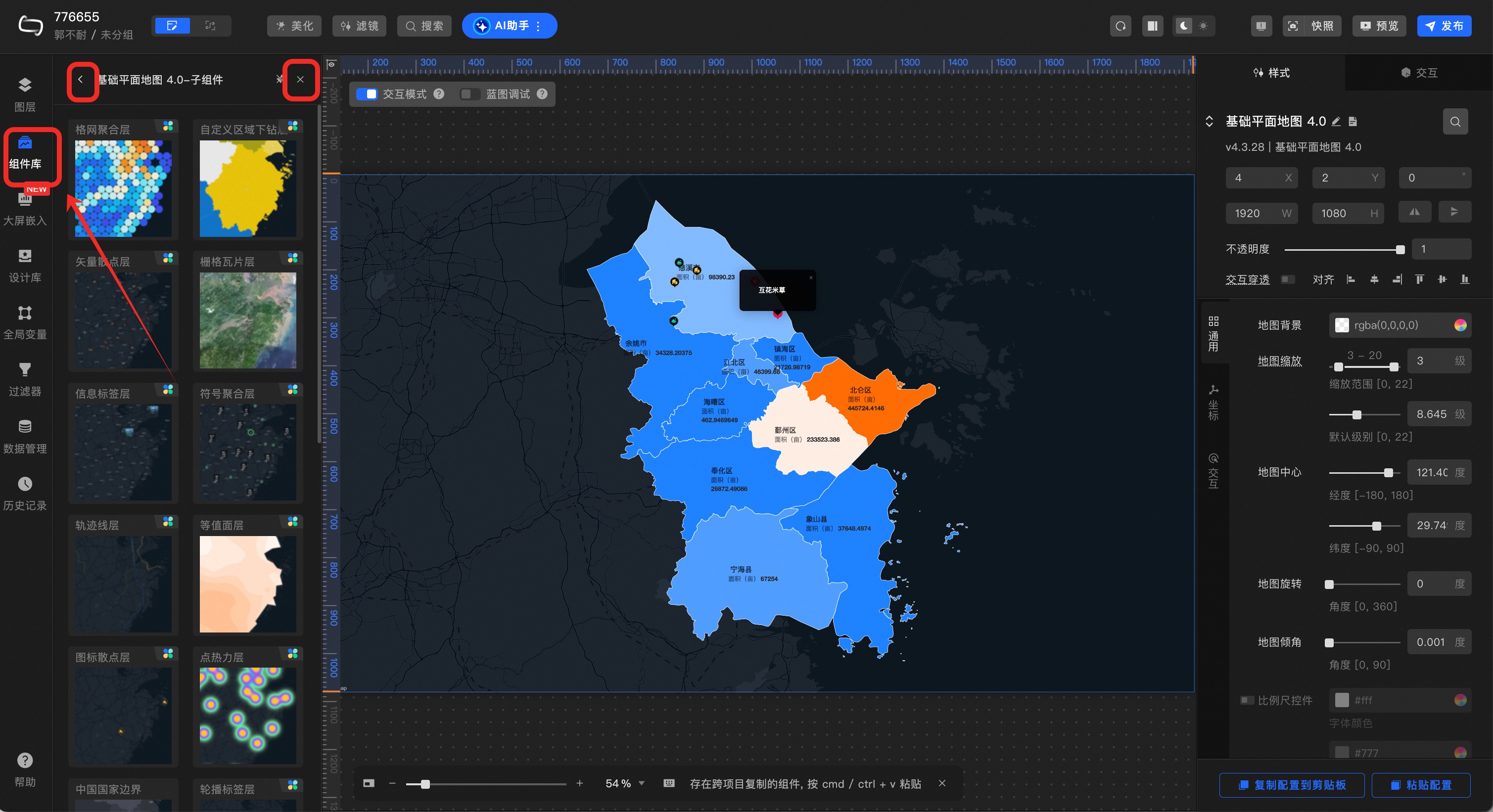
Task: Click the refresh icon in top toolbar
Action: [1120, 26]
